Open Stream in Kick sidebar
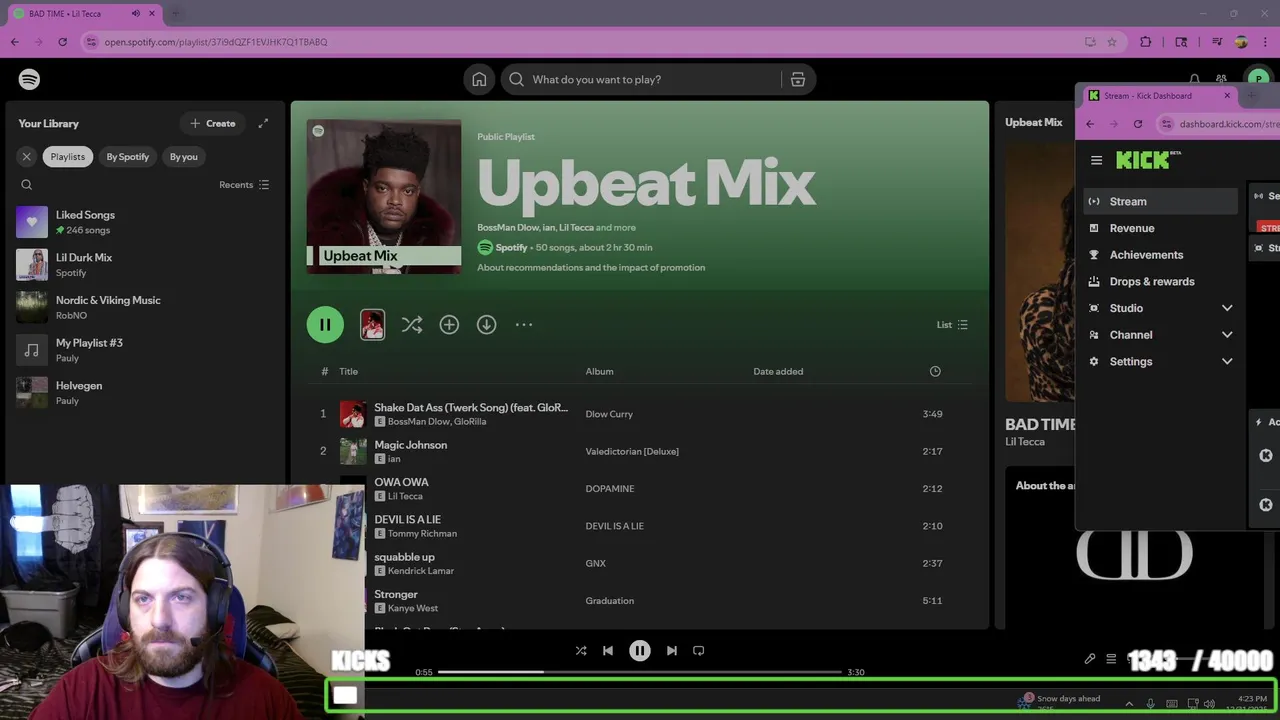The image size is (1280, 720). 1161,201
